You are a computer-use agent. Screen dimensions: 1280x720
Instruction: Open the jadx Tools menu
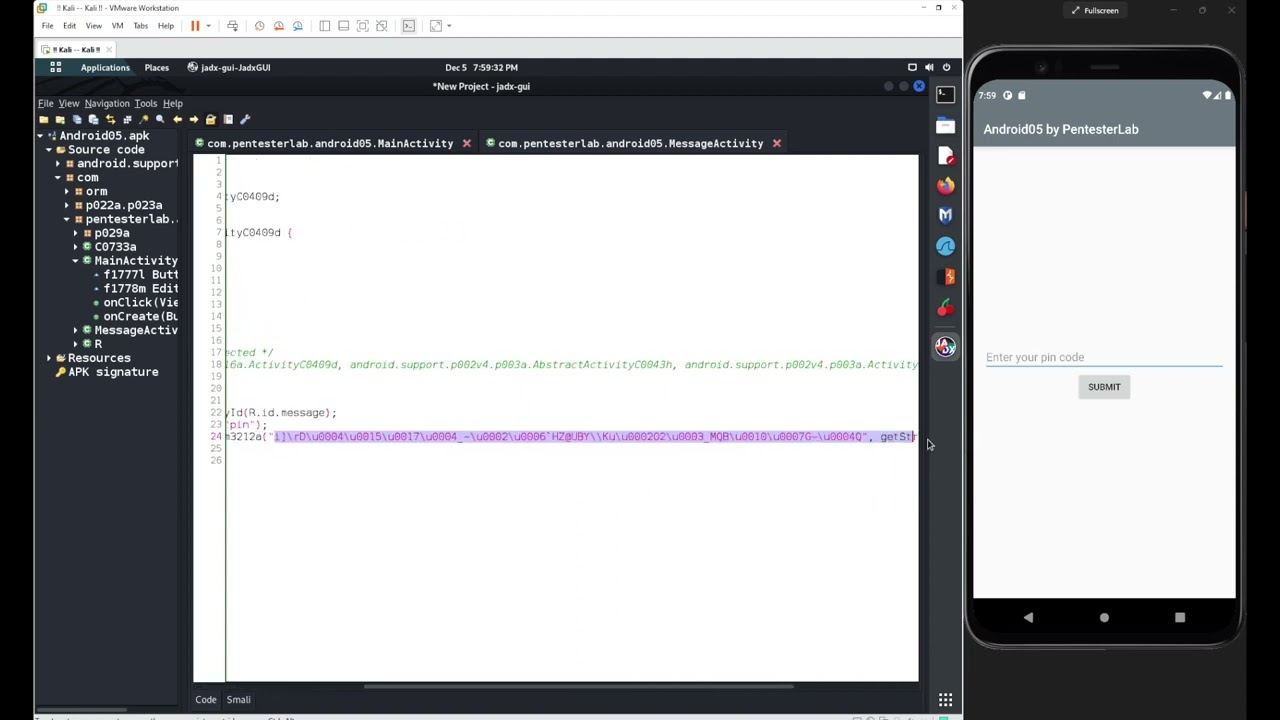coord(145,103)
